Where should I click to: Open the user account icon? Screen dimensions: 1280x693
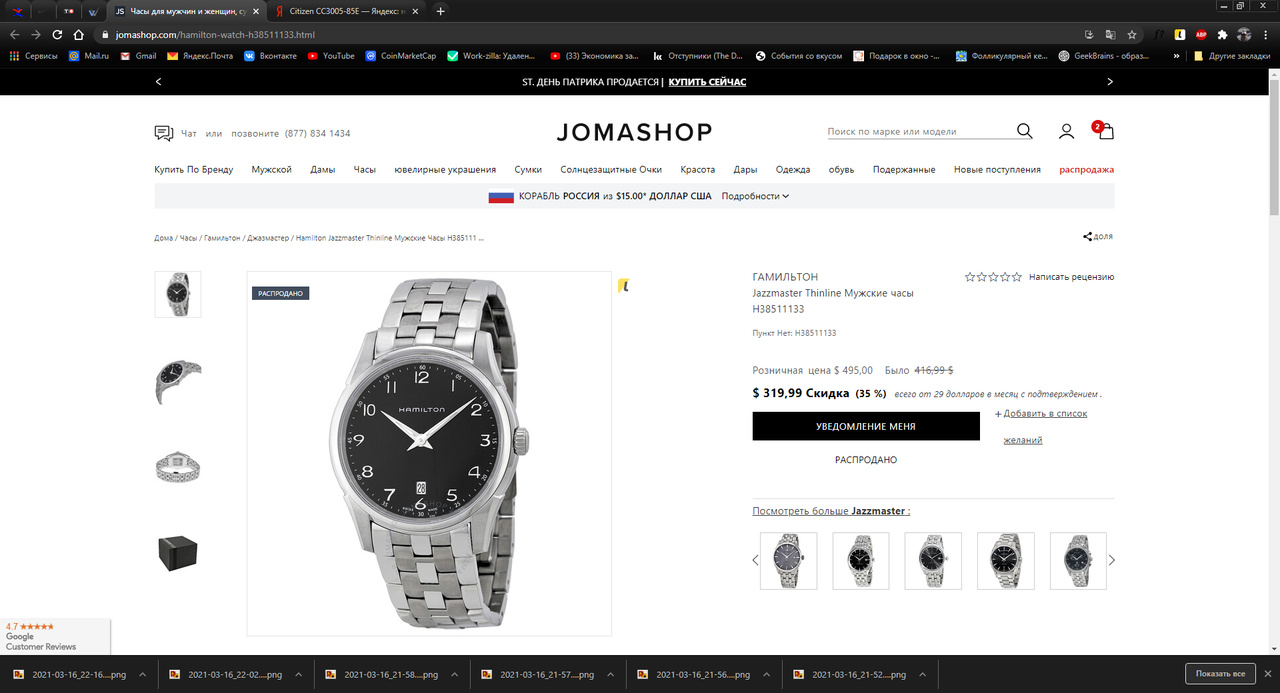[1066, 131]
